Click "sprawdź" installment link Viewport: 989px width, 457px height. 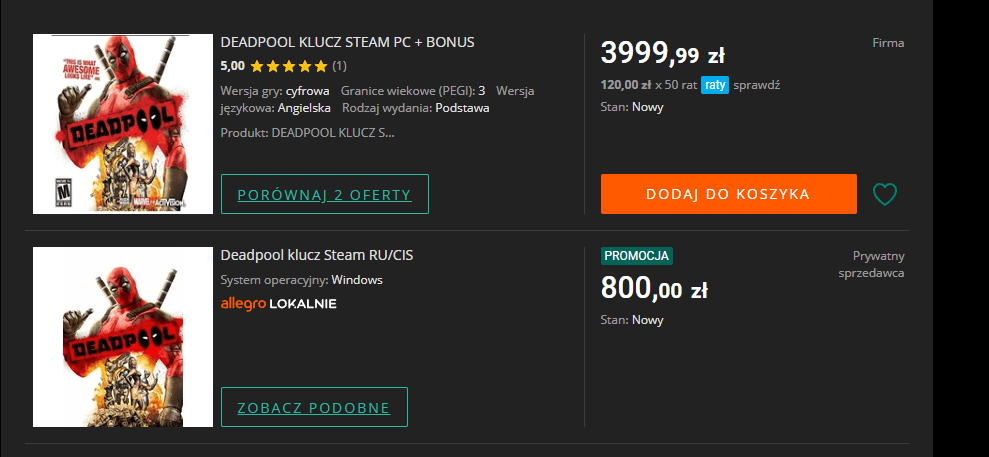[x=757, y=85]
